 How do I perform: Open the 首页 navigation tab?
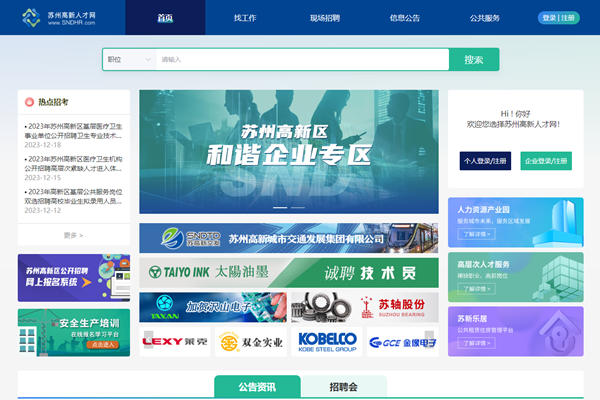click(165, 18)
